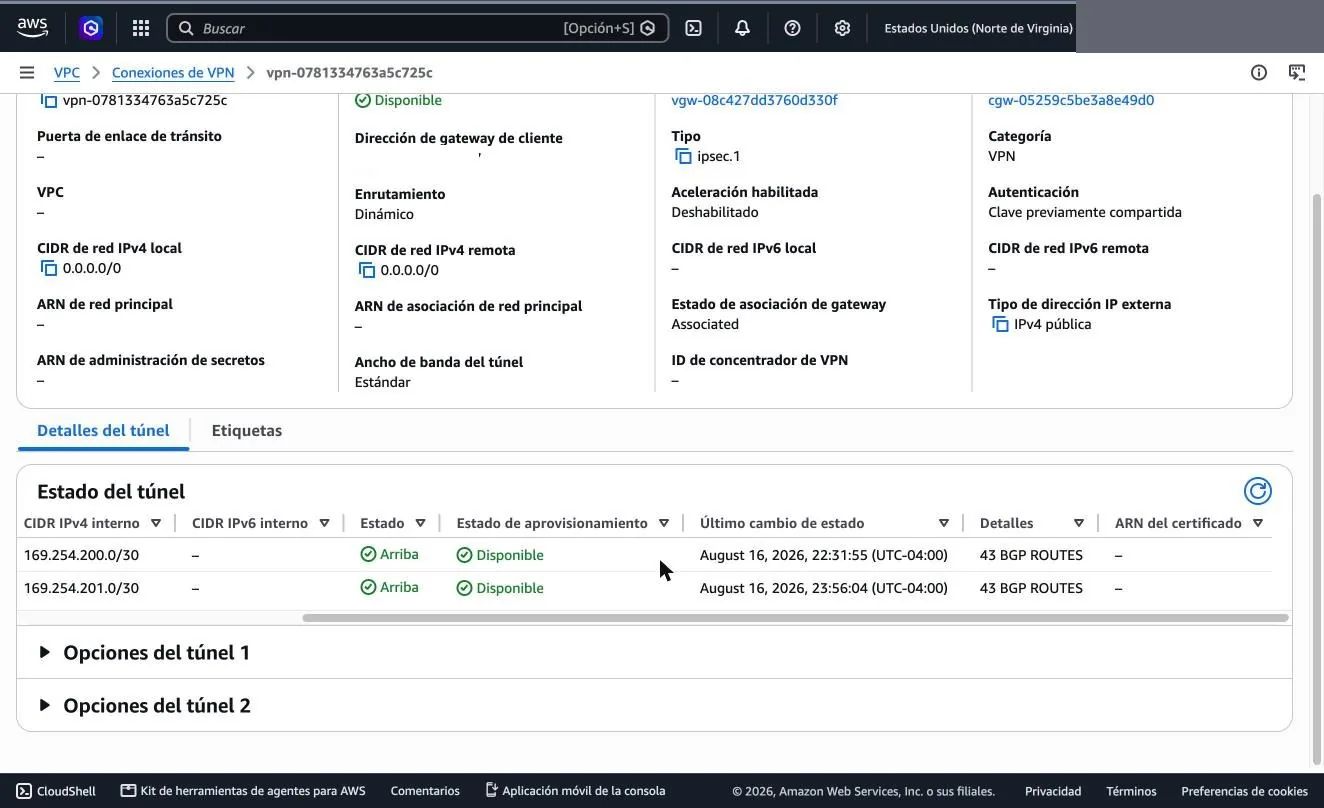Click the Arriba status icon for tunnel 169.254.201.0/30
The image size is (1324, 808).
point(368,587)
